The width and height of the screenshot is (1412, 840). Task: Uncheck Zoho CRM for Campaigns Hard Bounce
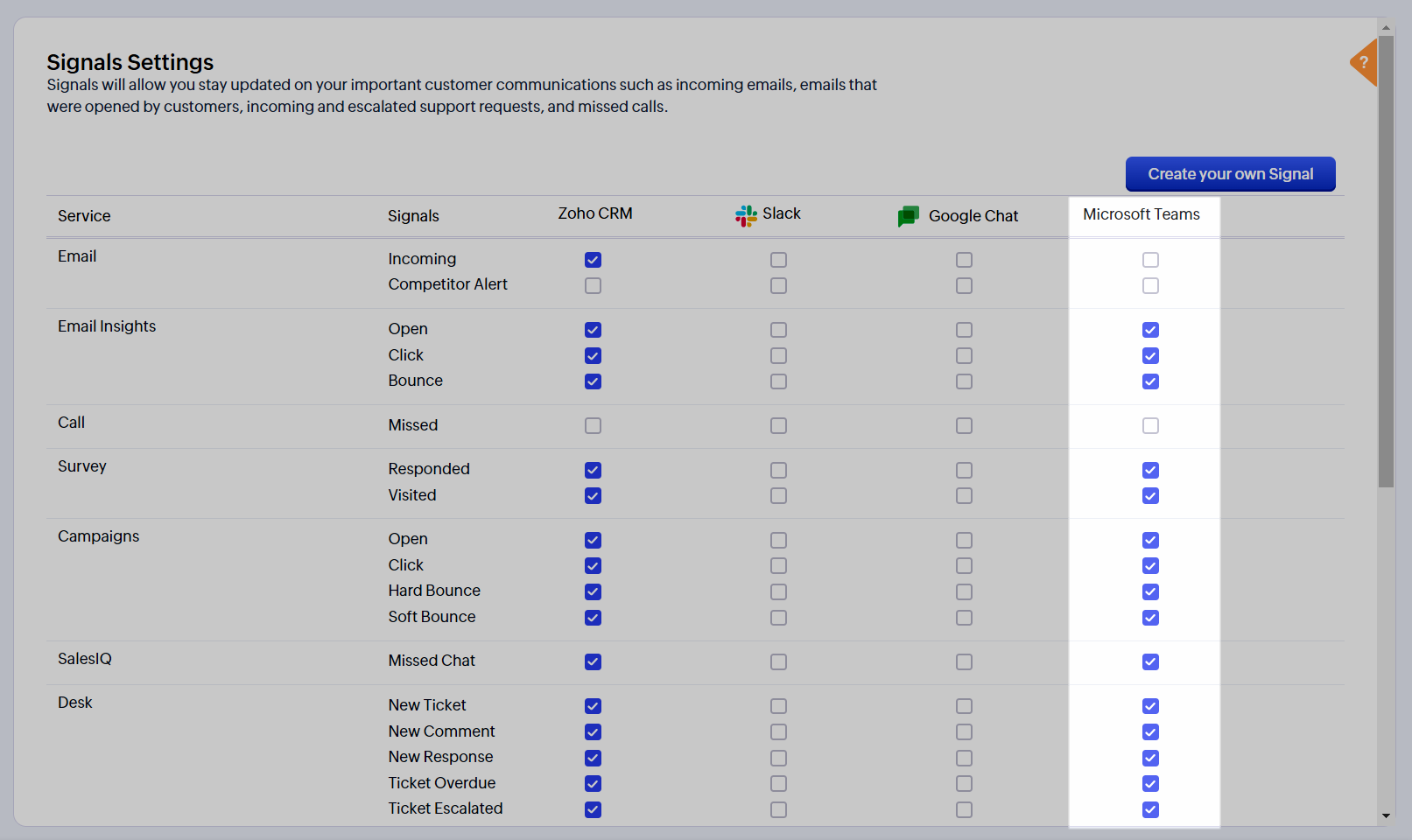click(x=593, y=591)
